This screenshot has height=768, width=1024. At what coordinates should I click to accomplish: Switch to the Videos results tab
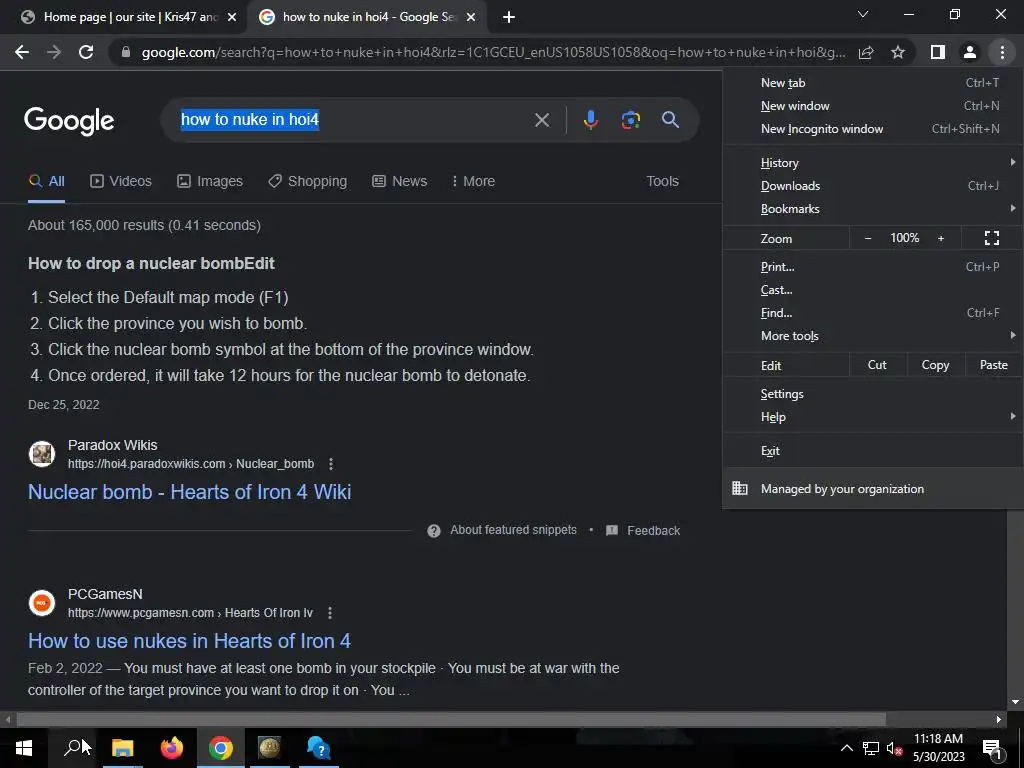(121, 181)
